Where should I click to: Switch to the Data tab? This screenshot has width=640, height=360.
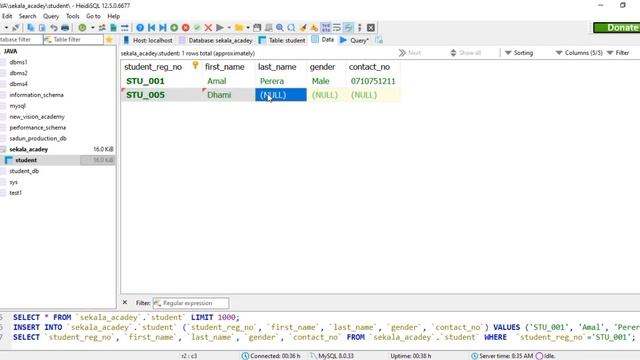323,40
